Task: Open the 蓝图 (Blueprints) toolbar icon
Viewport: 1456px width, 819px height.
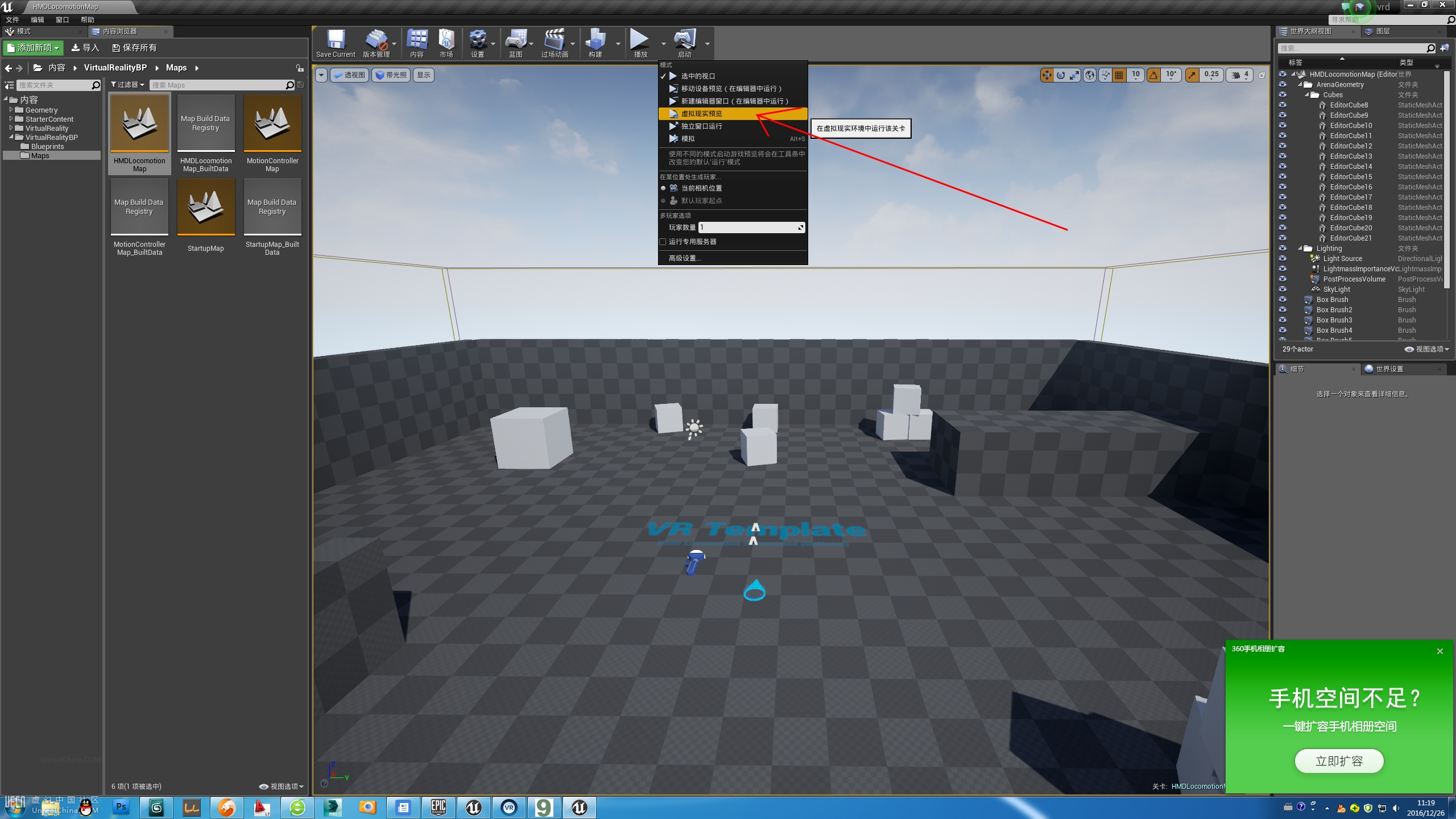Action: coord(515,40)
